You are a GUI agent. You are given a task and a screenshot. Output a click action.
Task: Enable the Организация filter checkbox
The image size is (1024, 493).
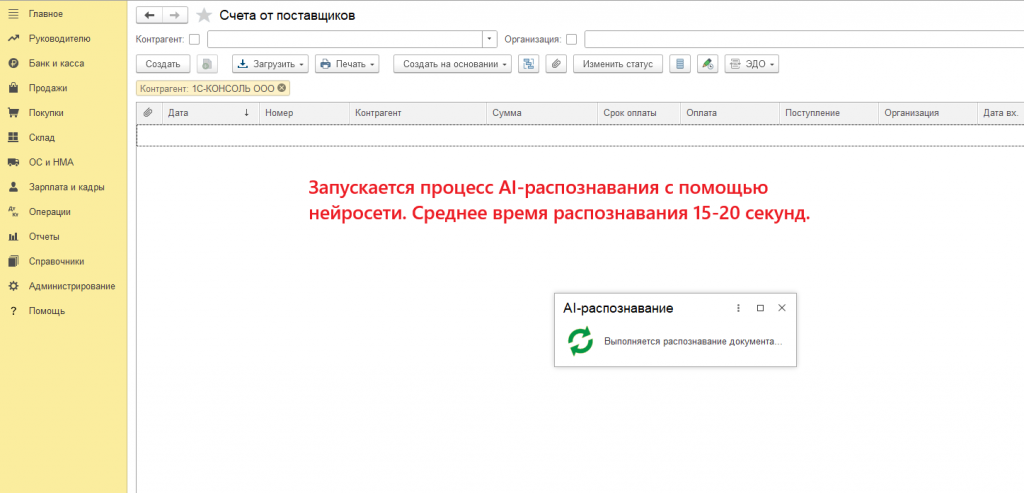(571, 40)
